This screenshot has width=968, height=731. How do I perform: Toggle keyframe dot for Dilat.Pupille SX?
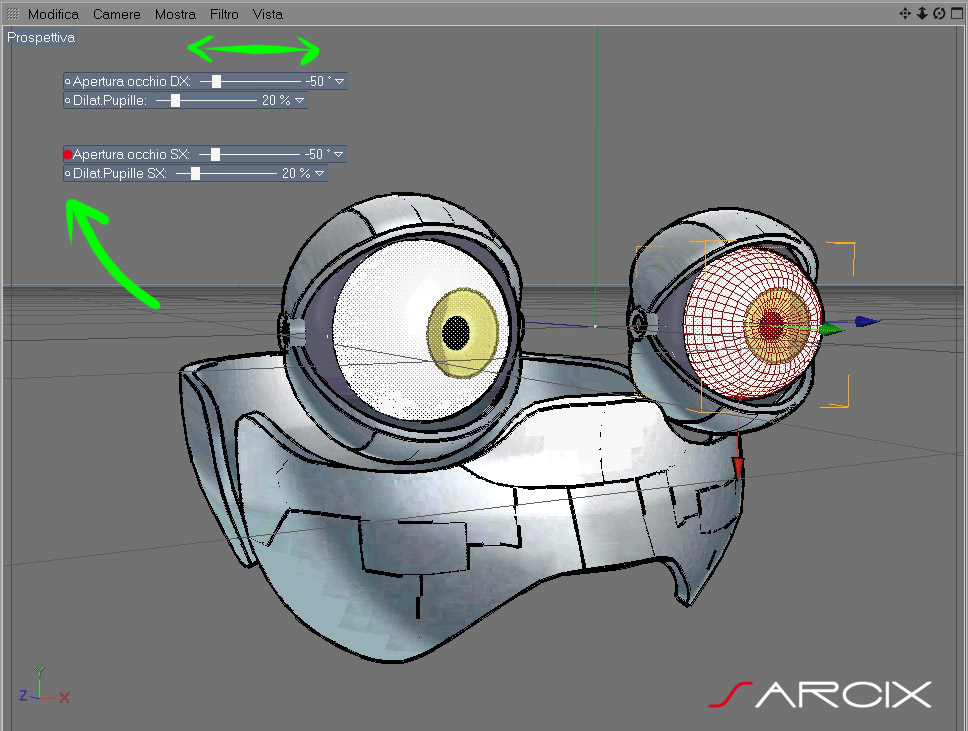pyautogui.click(x=68, y=173)
